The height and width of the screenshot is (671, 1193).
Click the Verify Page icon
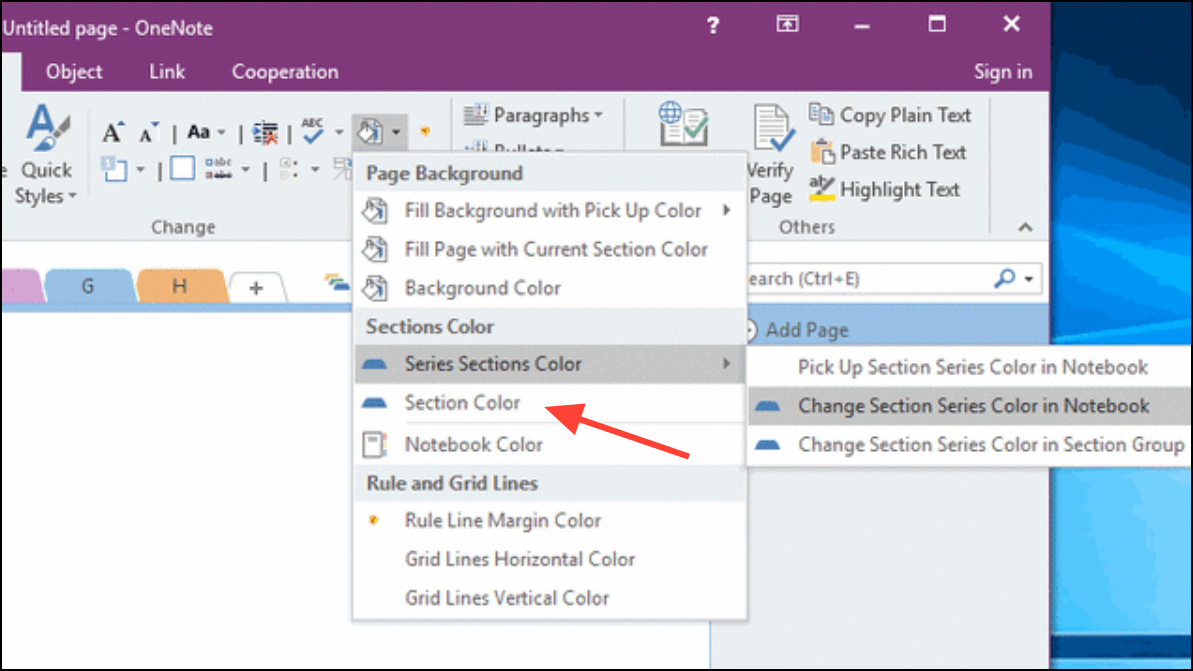click(773, 128)
